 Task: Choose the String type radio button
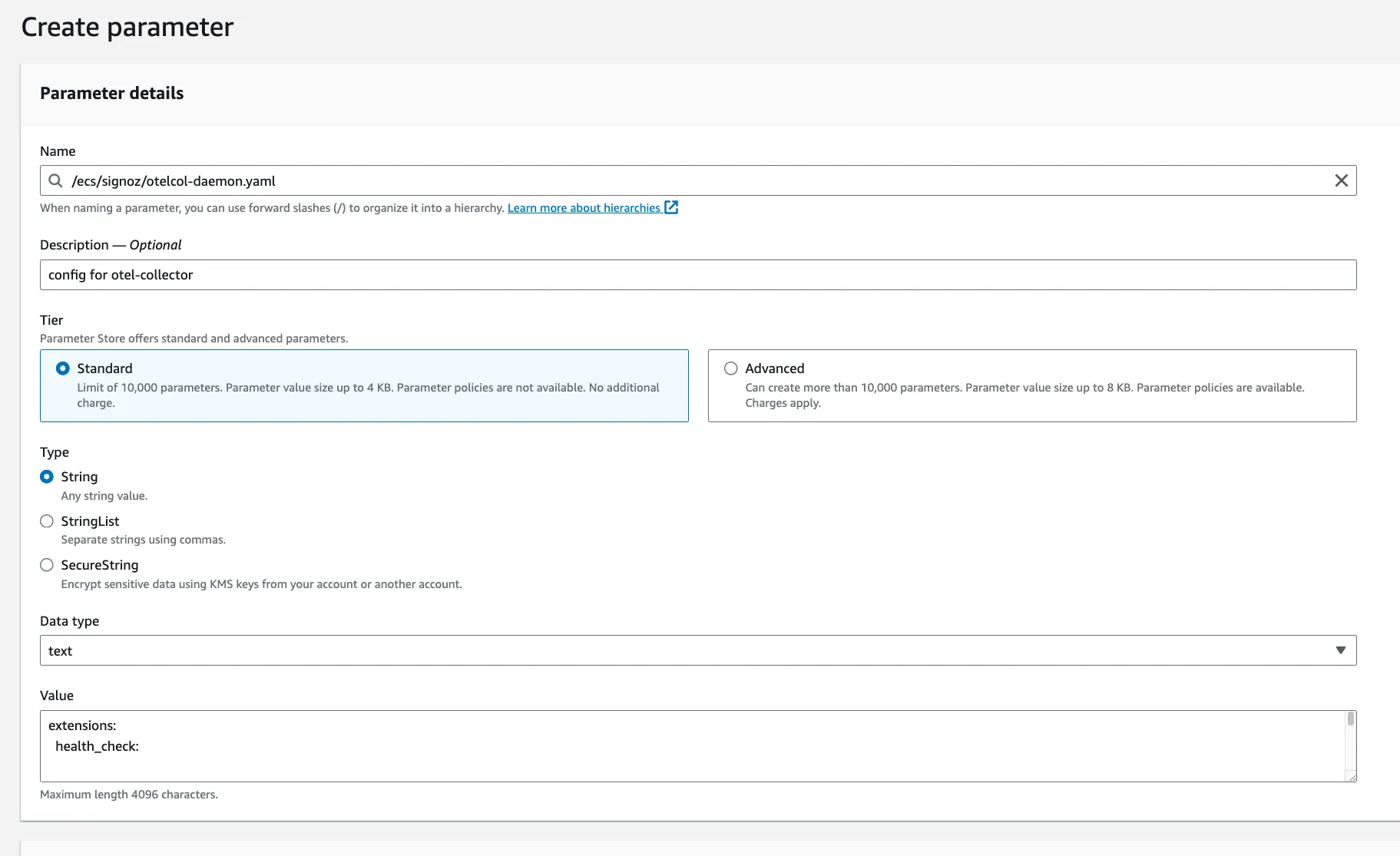click(x=47, y=477)
